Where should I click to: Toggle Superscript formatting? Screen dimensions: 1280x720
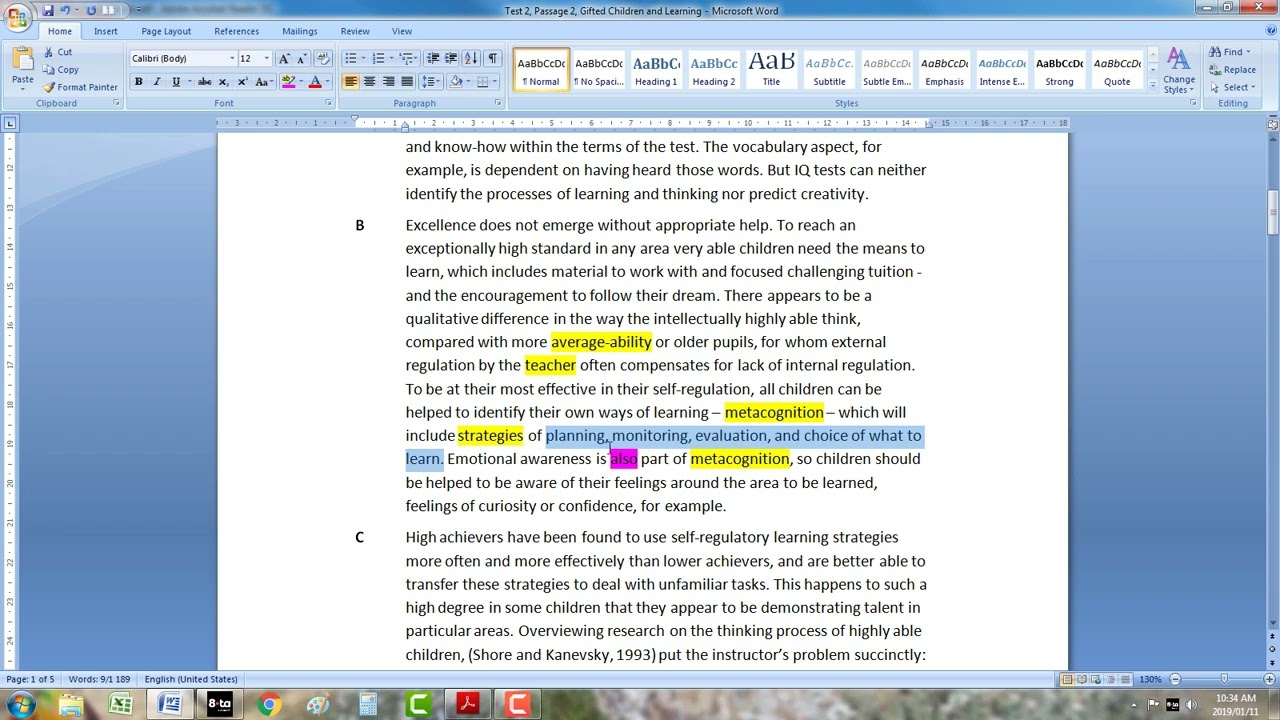pyautogui.click(x=242, y=82)
